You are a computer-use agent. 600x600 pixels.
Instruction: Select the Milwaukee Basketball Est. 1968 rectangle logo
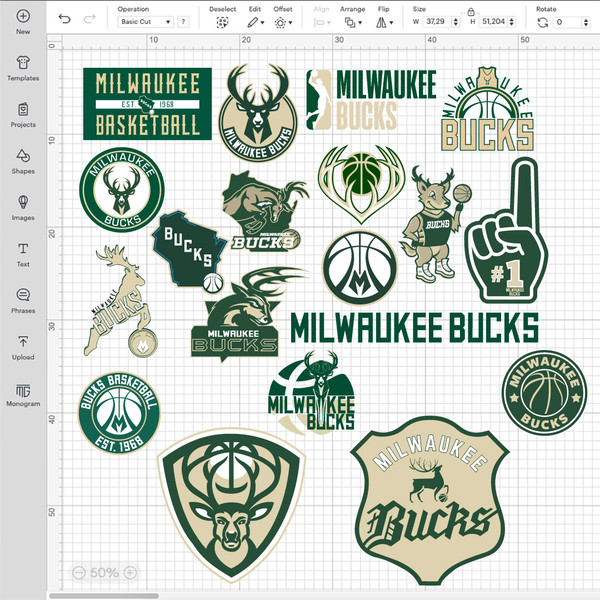pyautogui.click(x=147, y=104)
